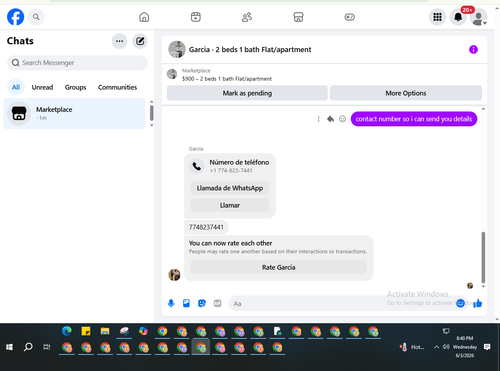
Task: Focus the Search Messenger field
Action: [77, 63]
